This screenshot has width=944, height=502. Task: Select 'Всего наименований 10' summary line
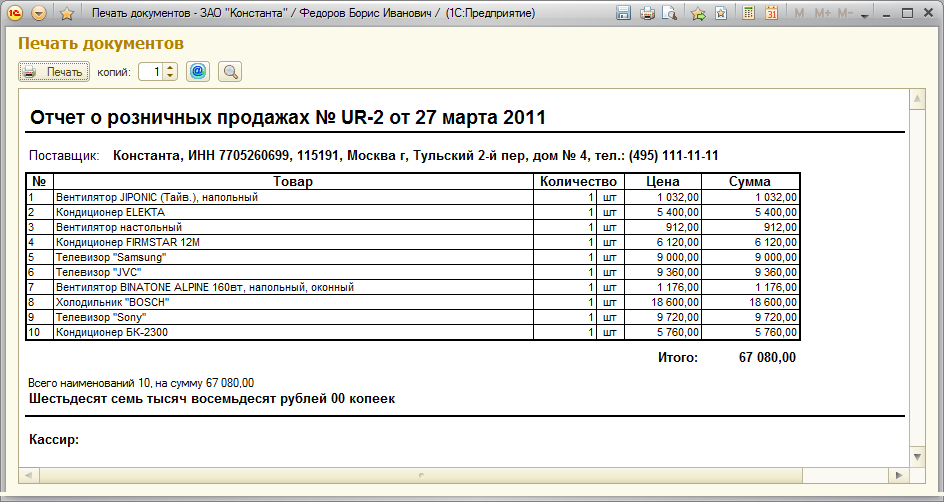tap(141, 383)
